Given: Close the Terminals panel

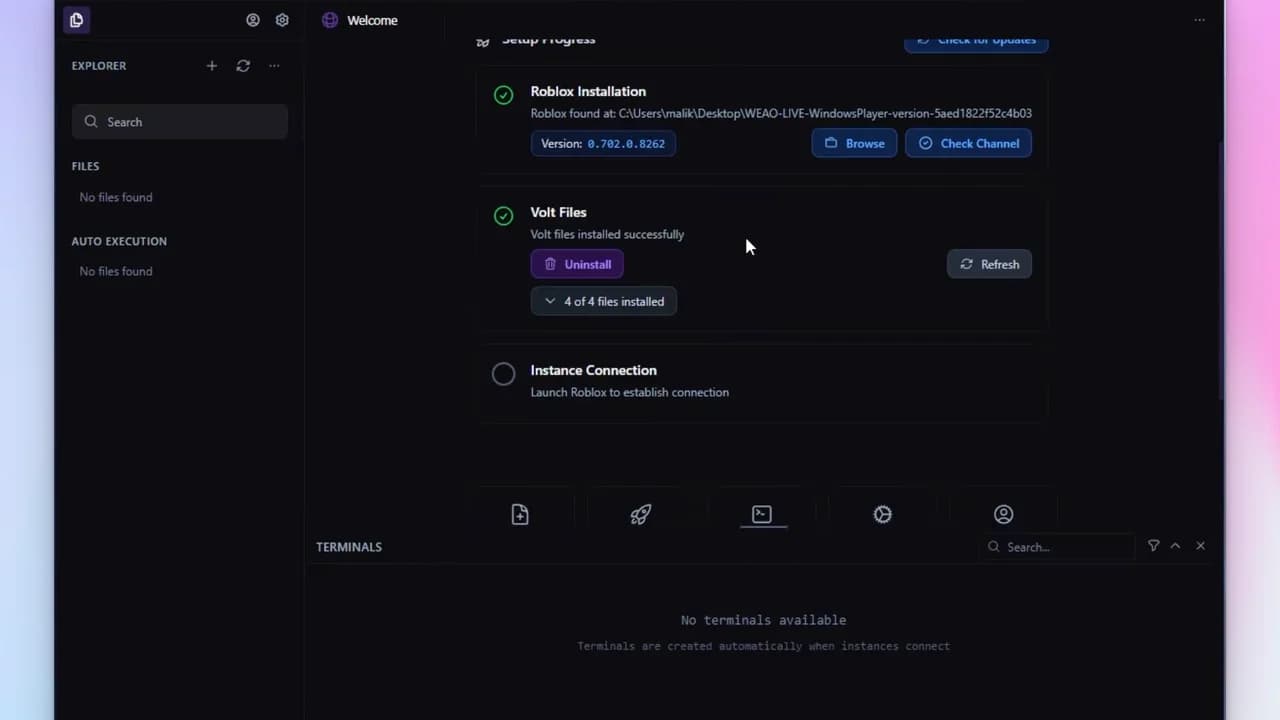Looking at the screenshot, I should 1200,546.
